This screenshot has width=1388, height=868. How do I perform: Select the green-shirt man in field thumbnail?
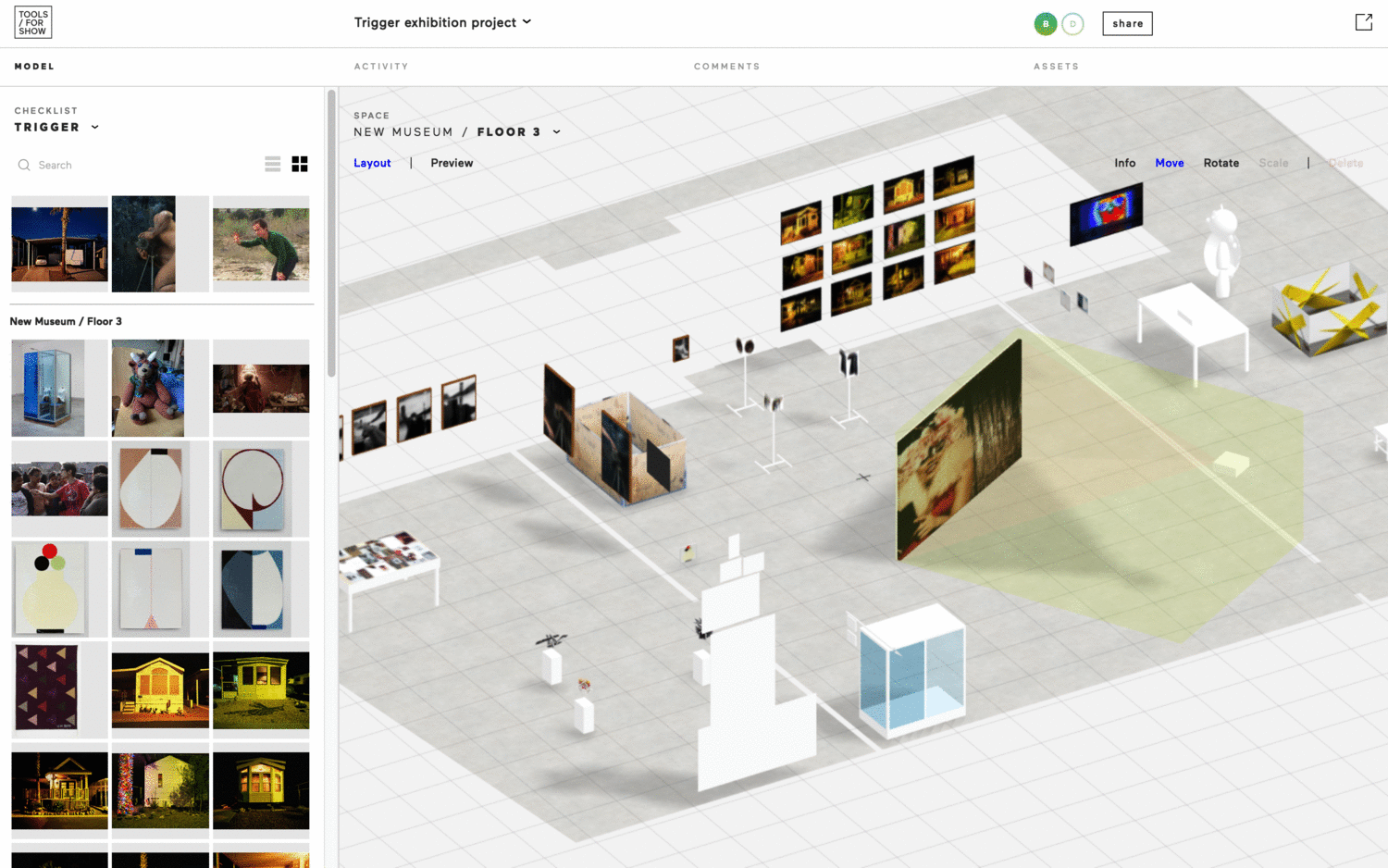tap(261, 244)
